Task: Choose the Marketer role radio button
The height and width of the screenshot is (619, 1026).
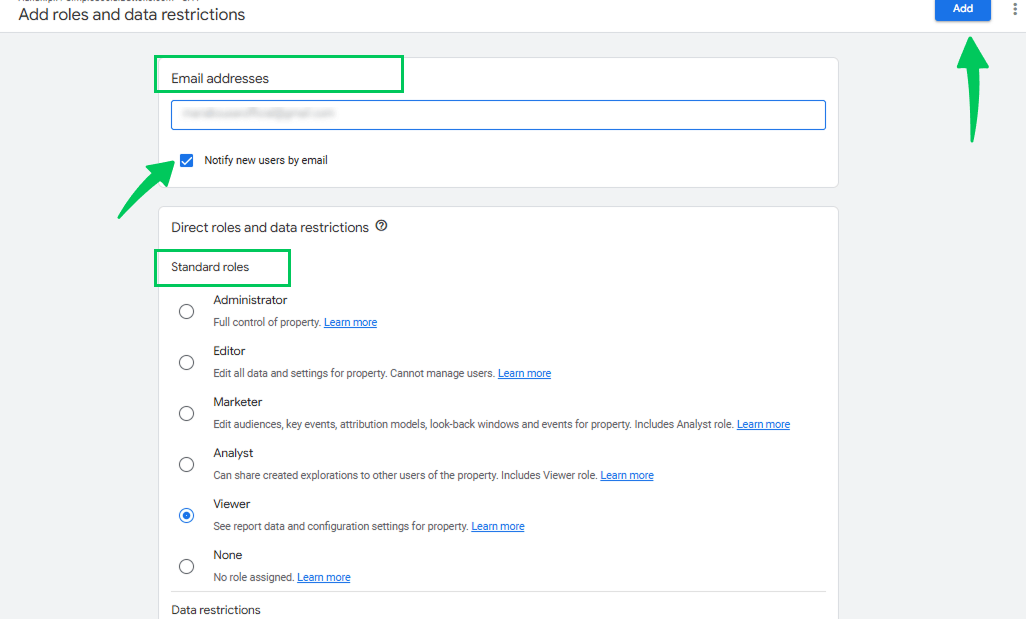Action: pyautogui.click(x=186, y=414)
